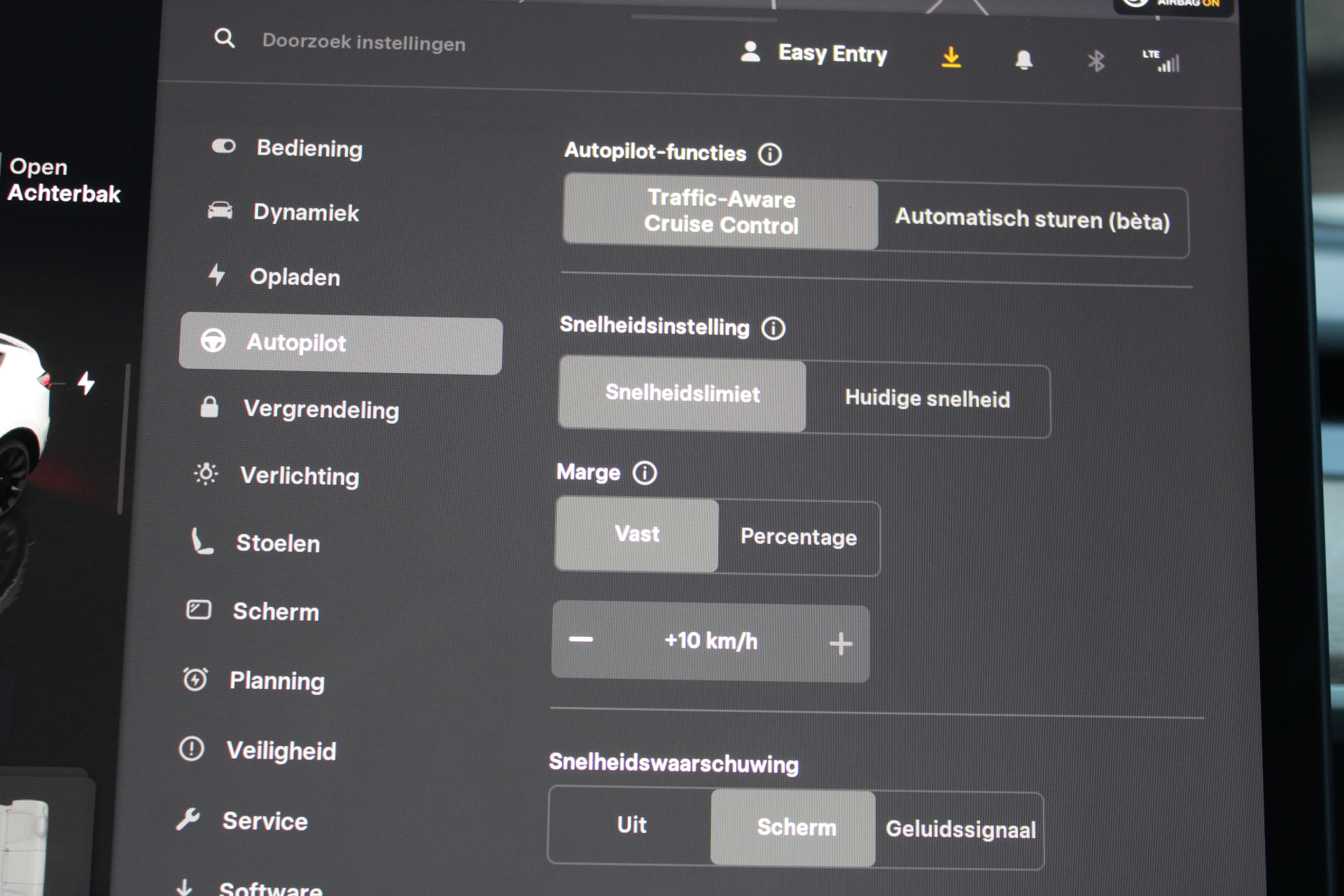Go to the Vergrendeling menu
This screenshot has height=896, width=1344.
click(321, 409)
